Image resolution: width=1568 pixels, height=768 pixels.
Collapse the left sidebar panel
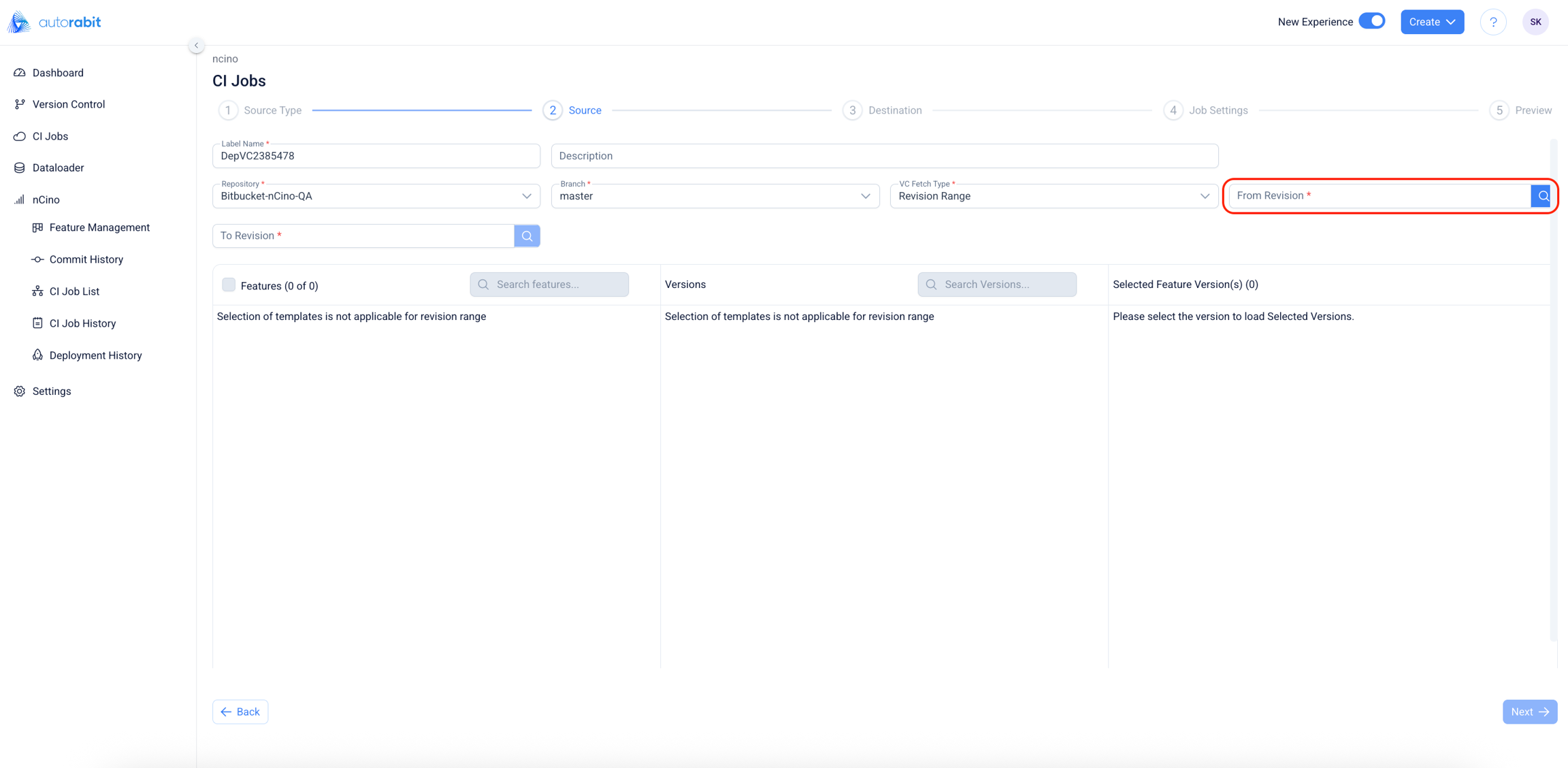[196, 46]
